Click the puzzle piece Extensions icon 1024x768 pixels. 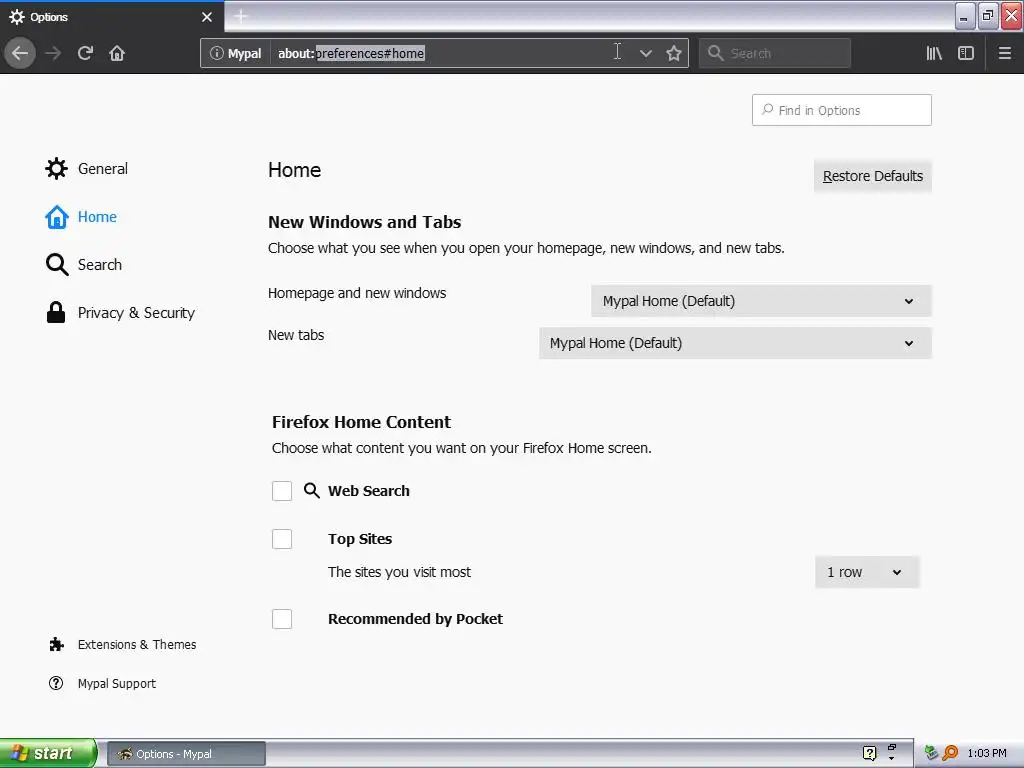(56, 645)
